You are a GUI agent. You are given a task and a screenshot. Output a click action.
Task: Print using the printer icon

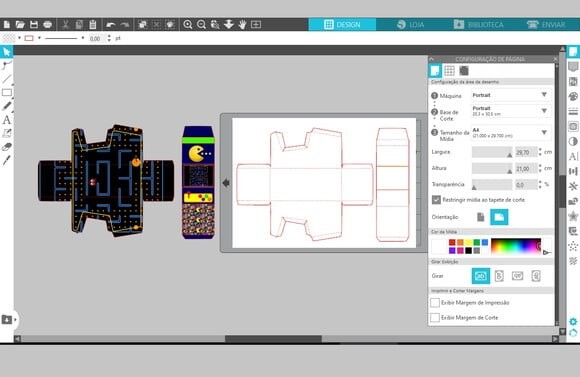click(x=47, y=25)
